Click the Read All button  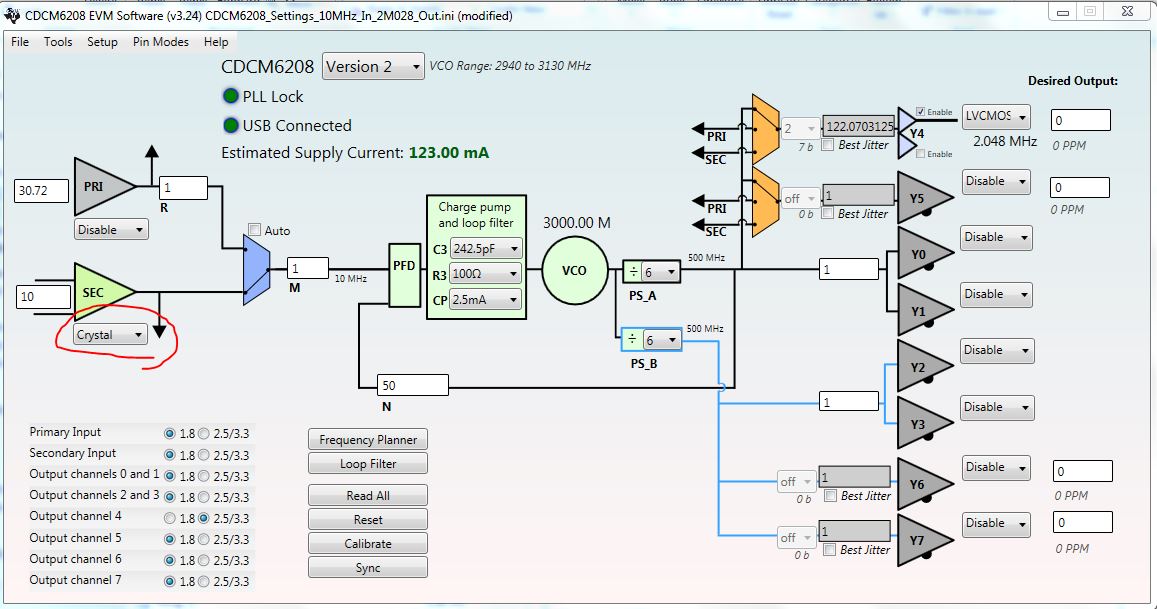(x=367, y=495)
